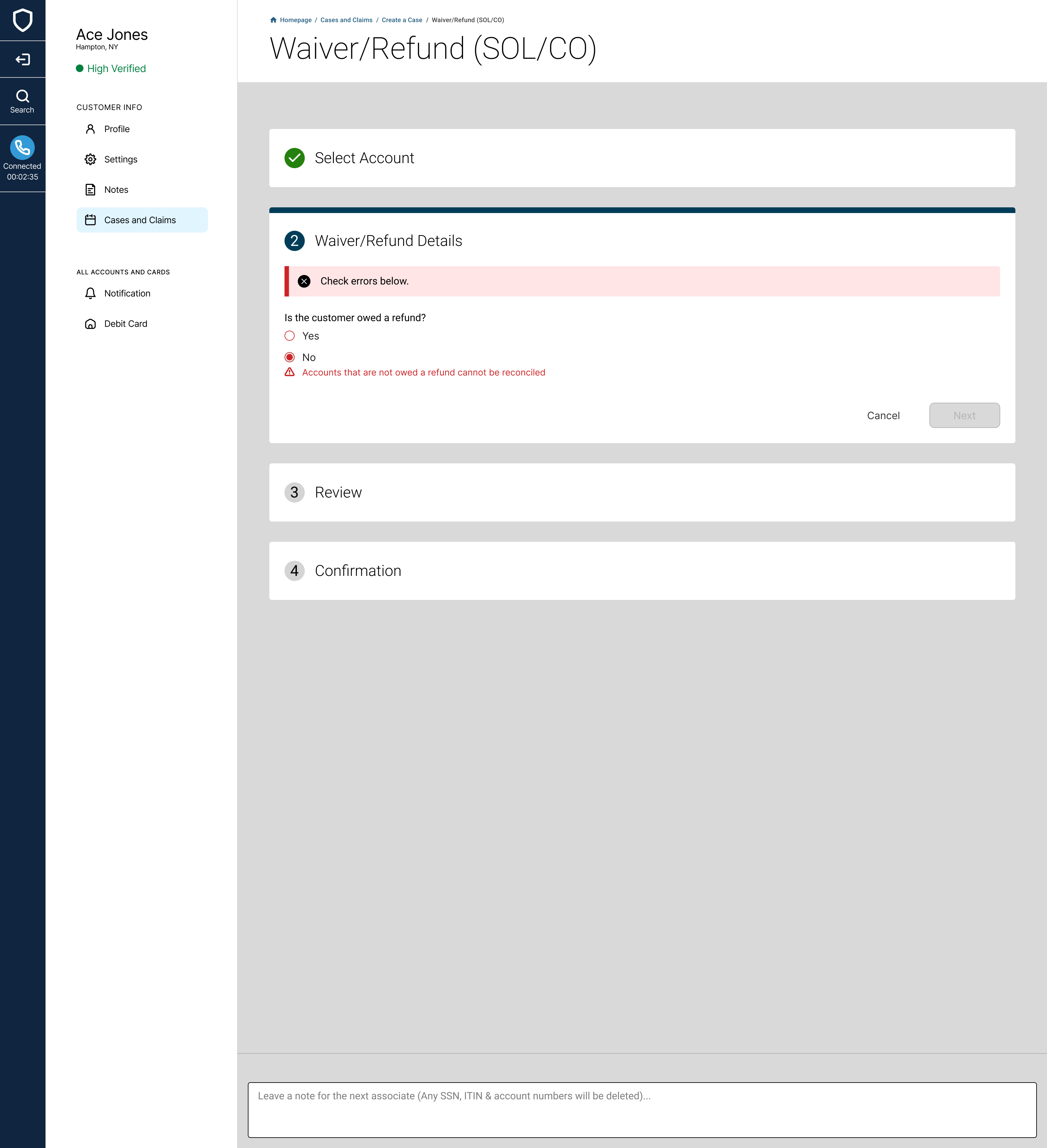Screen dimensions: 1047x1148
Task: Open the Search magnifier icon
Action: (x=22, y=96)
